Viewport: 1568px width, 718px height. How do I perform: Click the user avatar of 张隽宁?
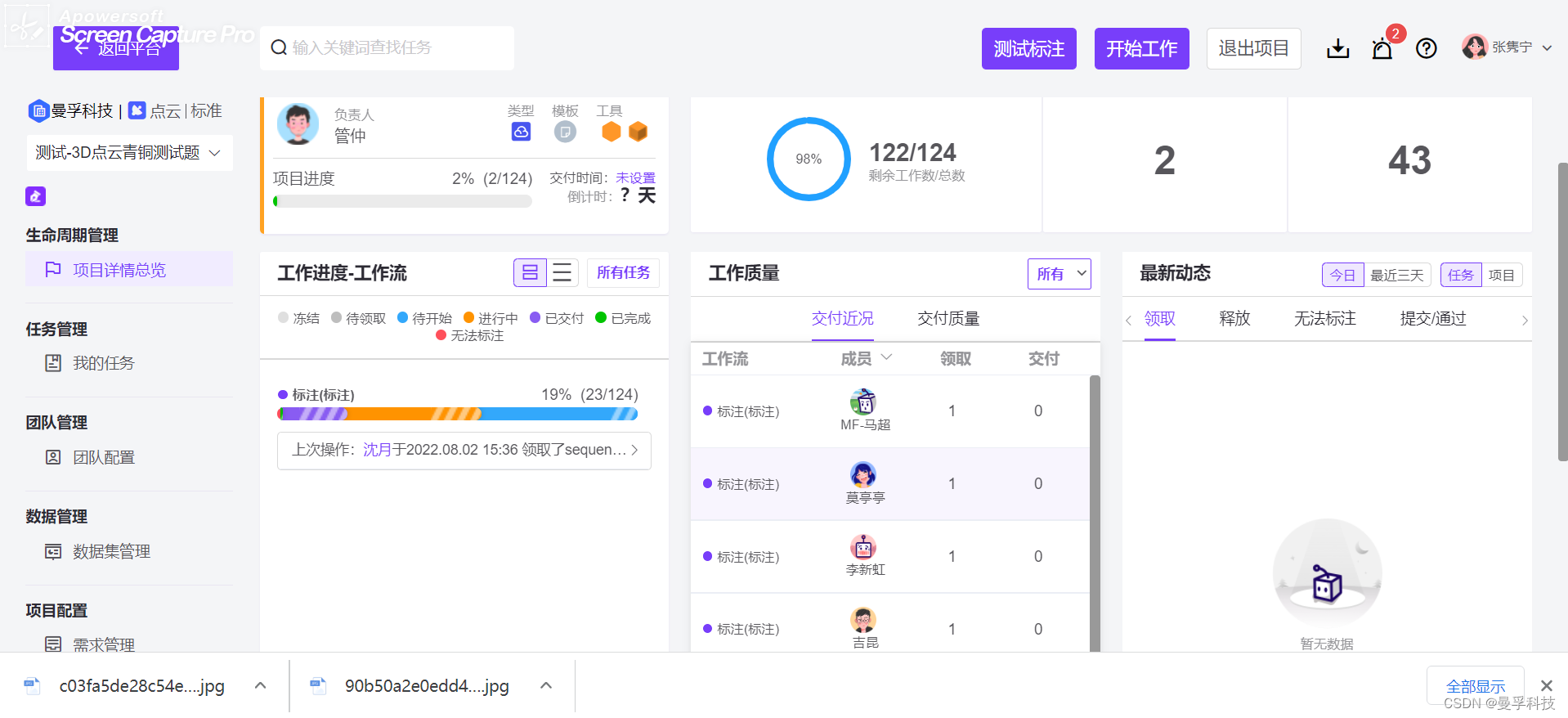point(1475,47)
